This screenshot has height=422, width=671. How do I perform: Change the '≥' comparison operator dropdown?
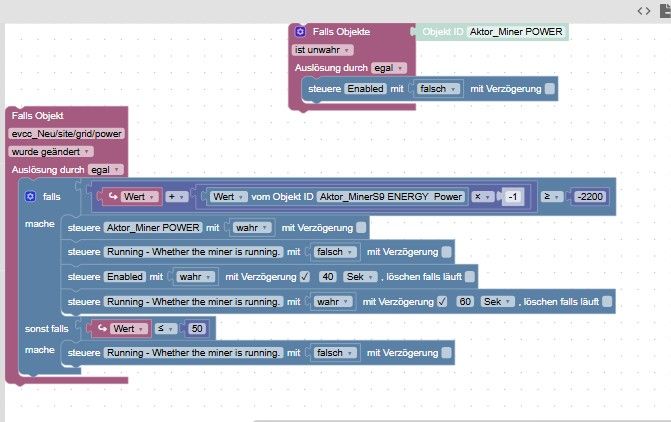(x=552, y=196)
